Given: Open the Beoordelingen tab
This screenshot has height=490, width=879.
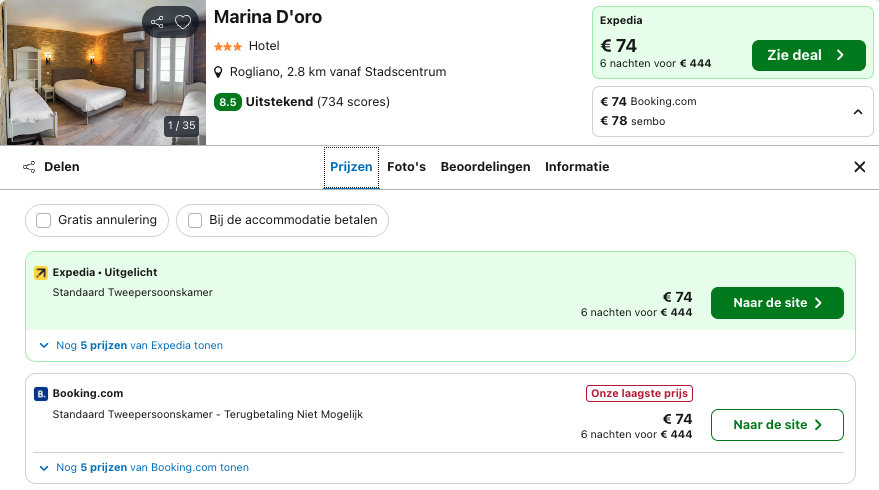Looking at the screenshot, I should coord(485,167).
